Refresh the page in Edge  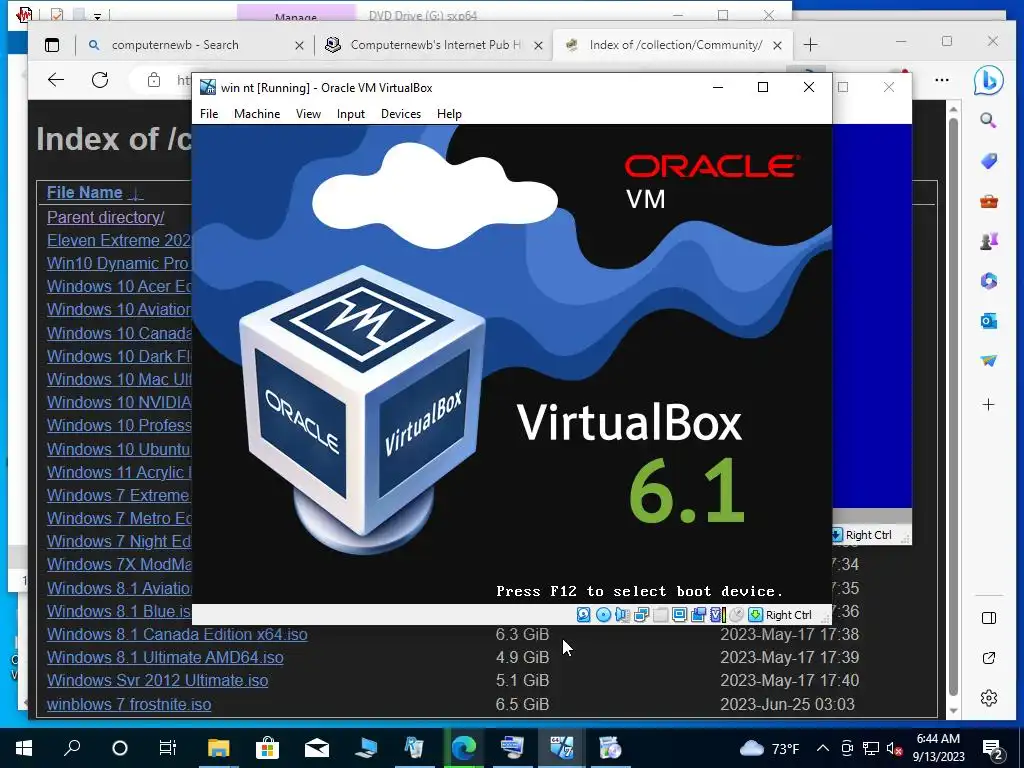coord(100,80)
